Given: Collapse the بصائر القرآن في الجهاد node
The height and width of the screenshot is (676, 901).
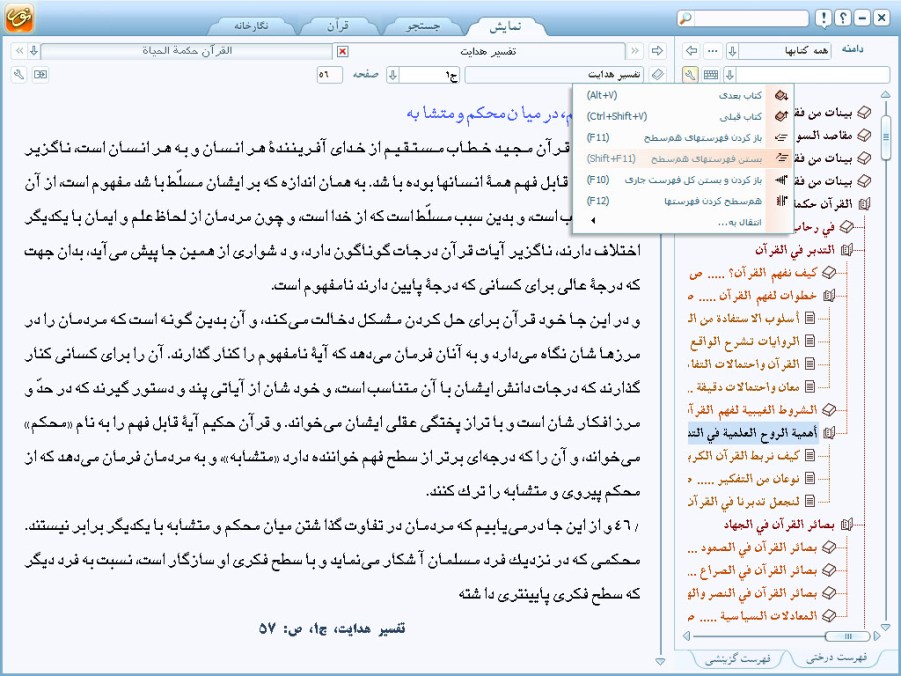Looking at the screenshot, I should pos(846,524).
